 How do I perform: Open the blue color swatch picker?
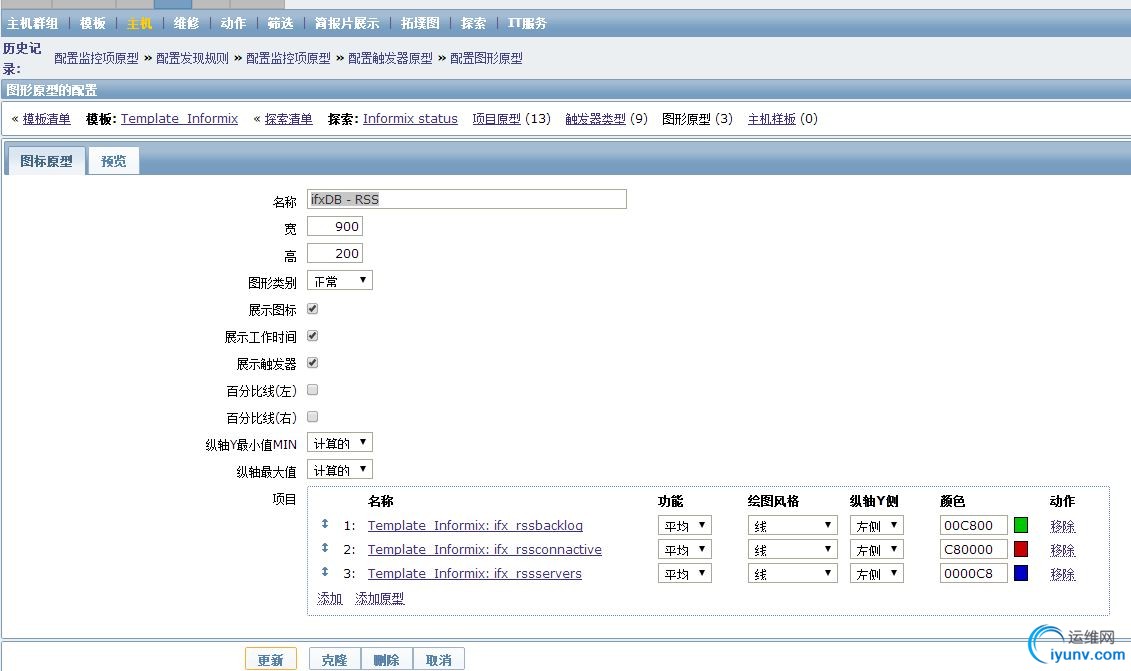point(1021,573)
